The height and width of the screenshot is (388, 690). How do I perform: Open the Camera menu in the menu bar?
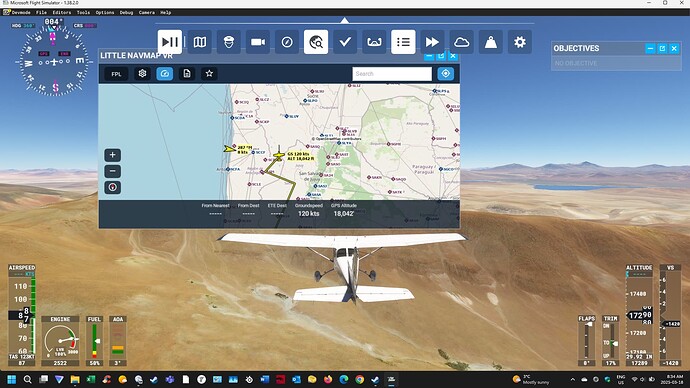[147, 12]
